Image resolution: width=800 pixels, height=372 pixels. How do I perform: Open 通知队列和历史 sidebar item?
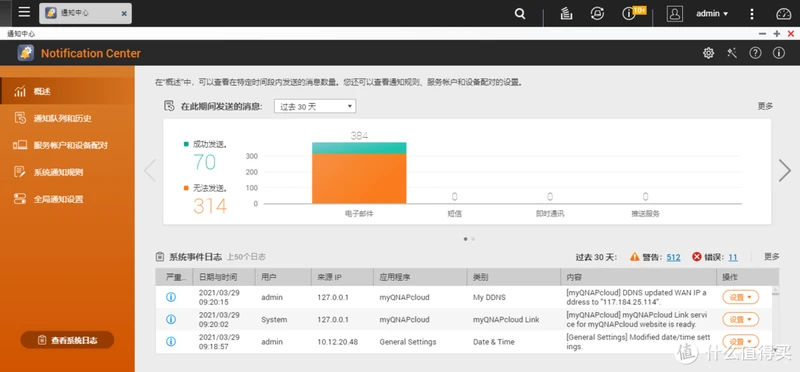click(67, 118)
